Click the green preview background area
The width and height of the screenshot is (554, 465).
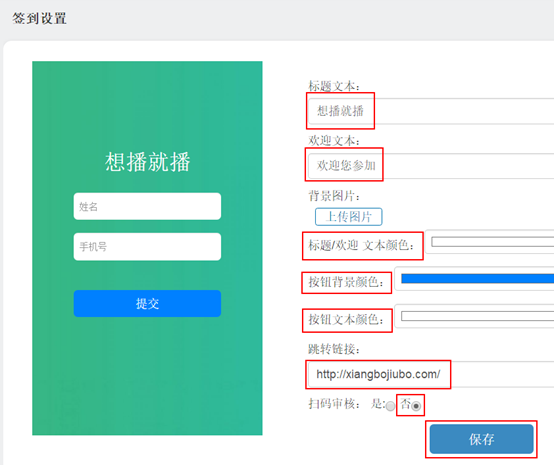click(147, 371)
